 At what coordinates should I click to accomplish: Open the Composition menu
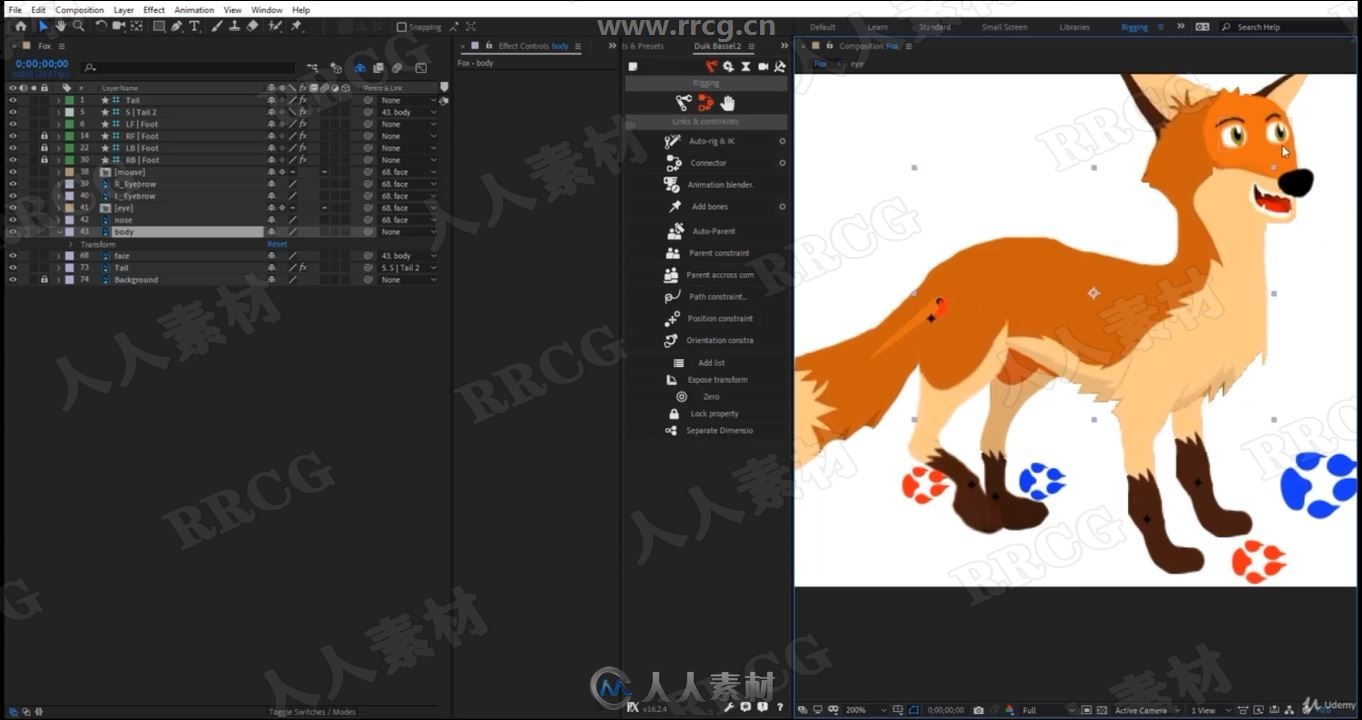click(x=79, y=10)
